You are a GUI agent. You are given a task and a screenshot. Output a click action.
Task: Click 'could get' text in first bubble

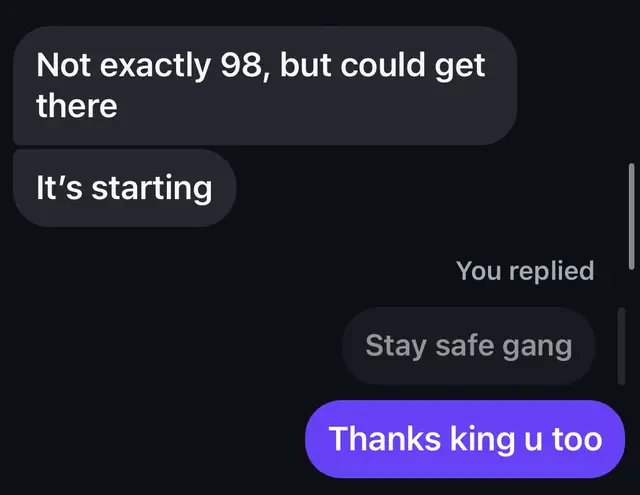tap(413, 67)
